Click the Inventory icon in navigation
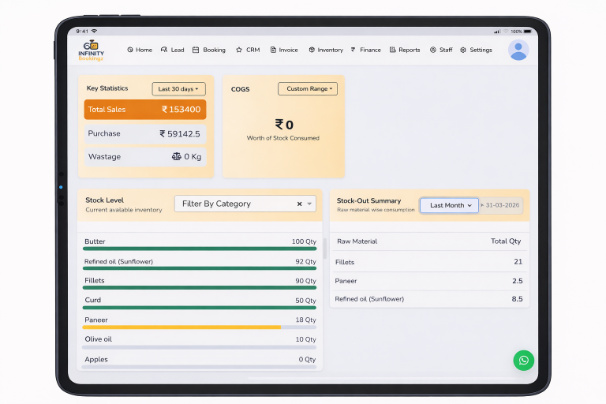Screen dimensions: 606x404 point(312,50)
